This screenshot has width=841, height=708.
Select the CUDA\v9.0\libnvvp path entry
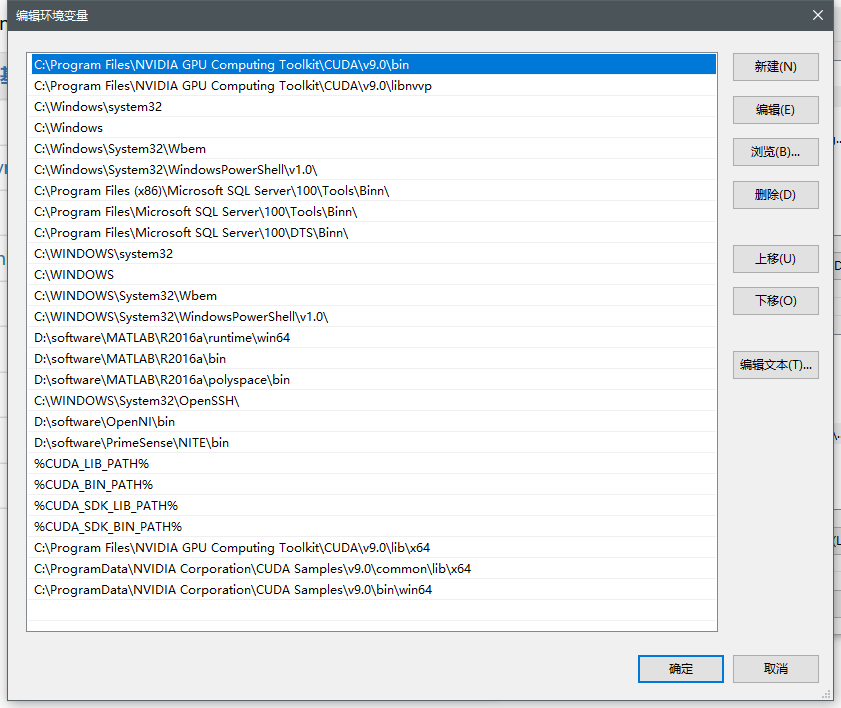[x=373, y=86]
